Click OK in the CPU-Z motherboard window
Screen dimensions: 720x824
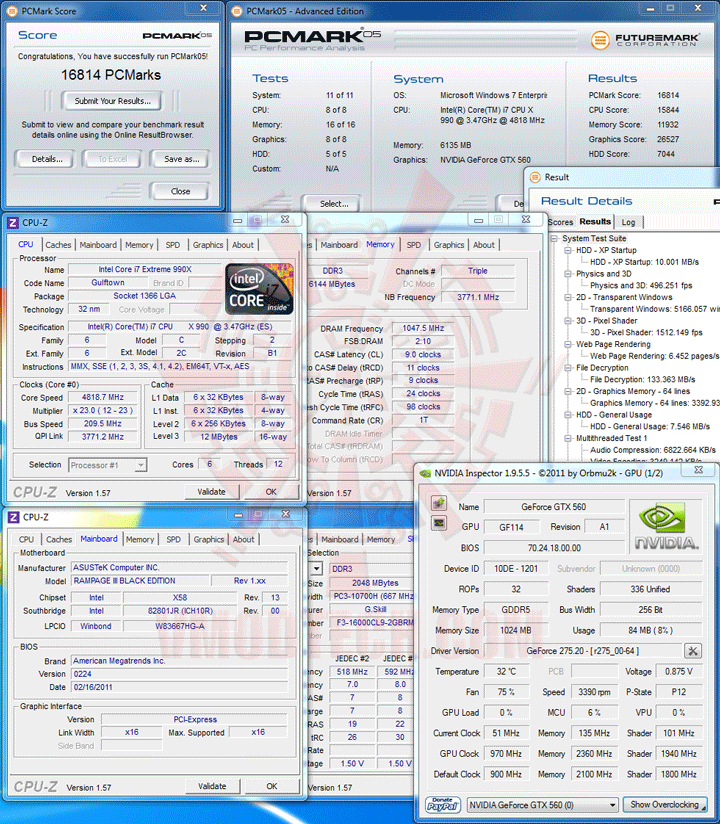pos(272,786)
